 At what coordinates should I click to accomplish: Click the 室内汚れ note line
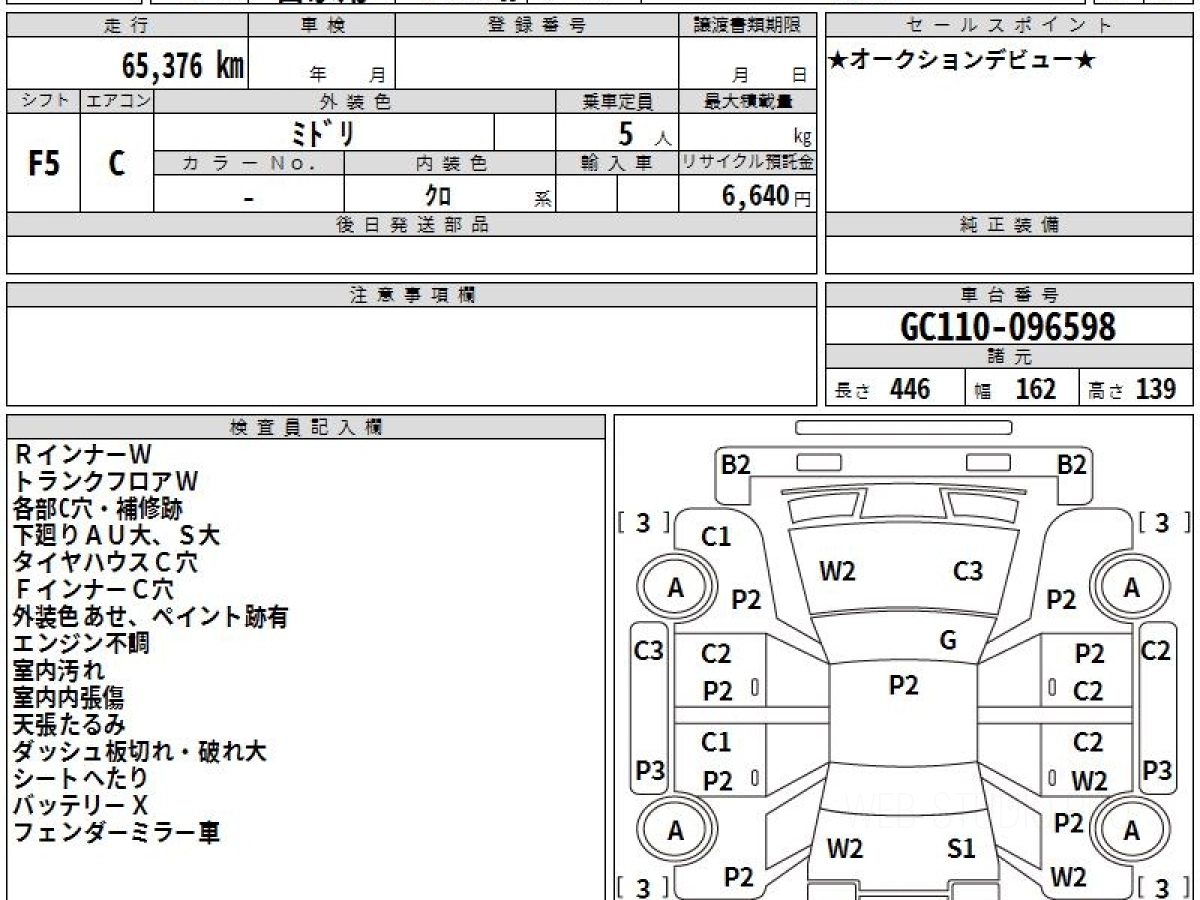coord(58,671)
